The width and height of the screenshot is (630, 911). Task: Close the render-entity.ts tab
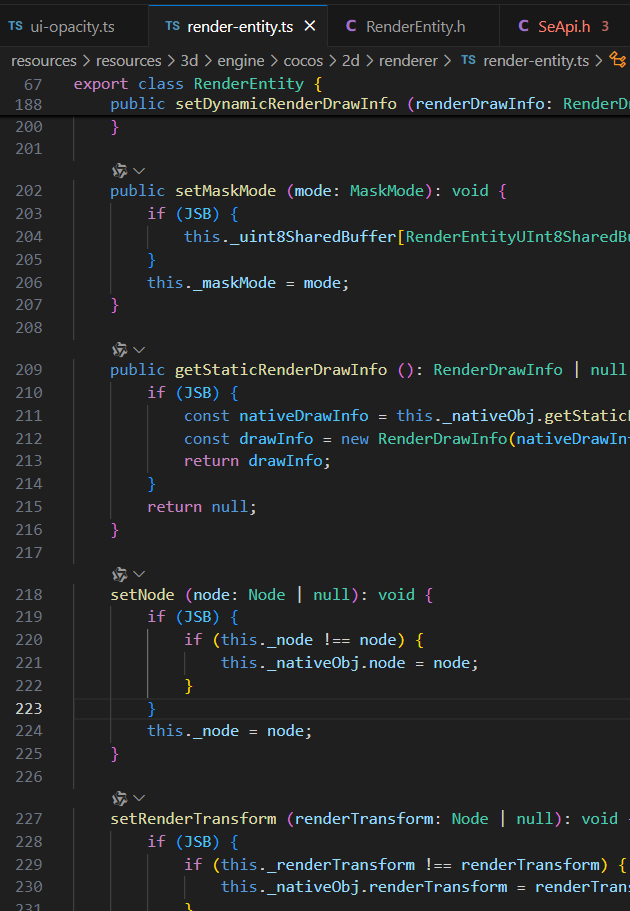click(310, 26)
